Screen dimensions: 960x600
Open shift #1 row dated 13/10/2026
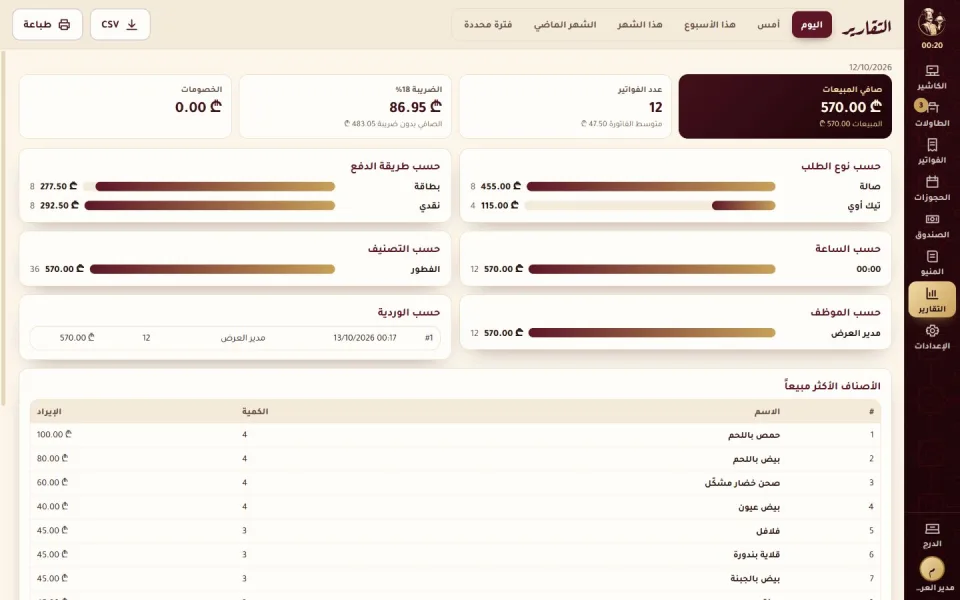point(234,337)
